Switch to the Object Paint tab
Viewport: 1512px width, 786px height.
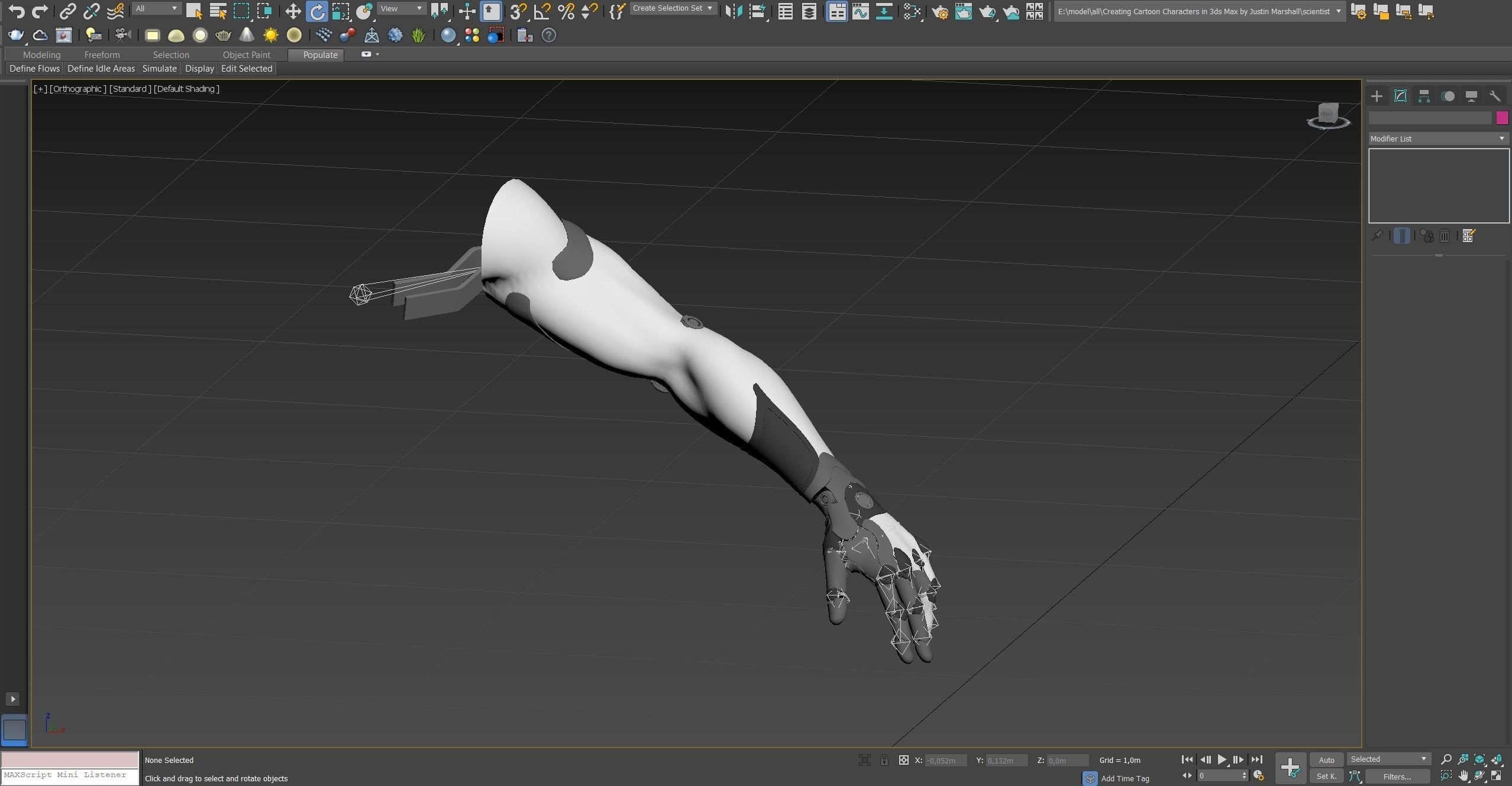pyautogui.click(x=247, y=54)
